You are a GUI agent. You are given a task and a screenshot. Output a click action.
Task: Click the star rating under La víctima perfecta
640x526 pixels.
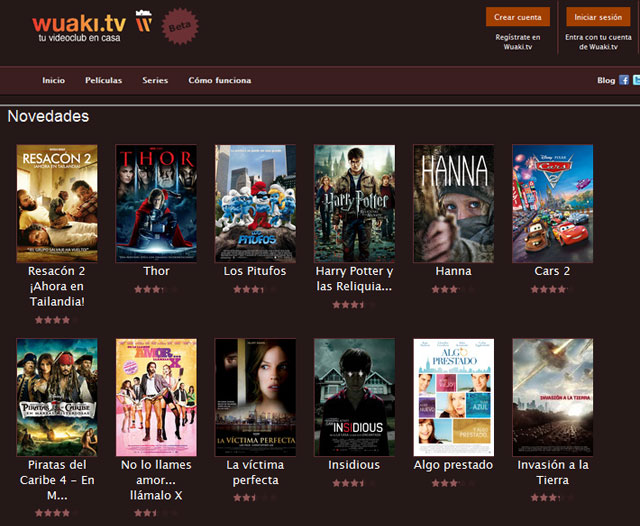coord(256,497)
